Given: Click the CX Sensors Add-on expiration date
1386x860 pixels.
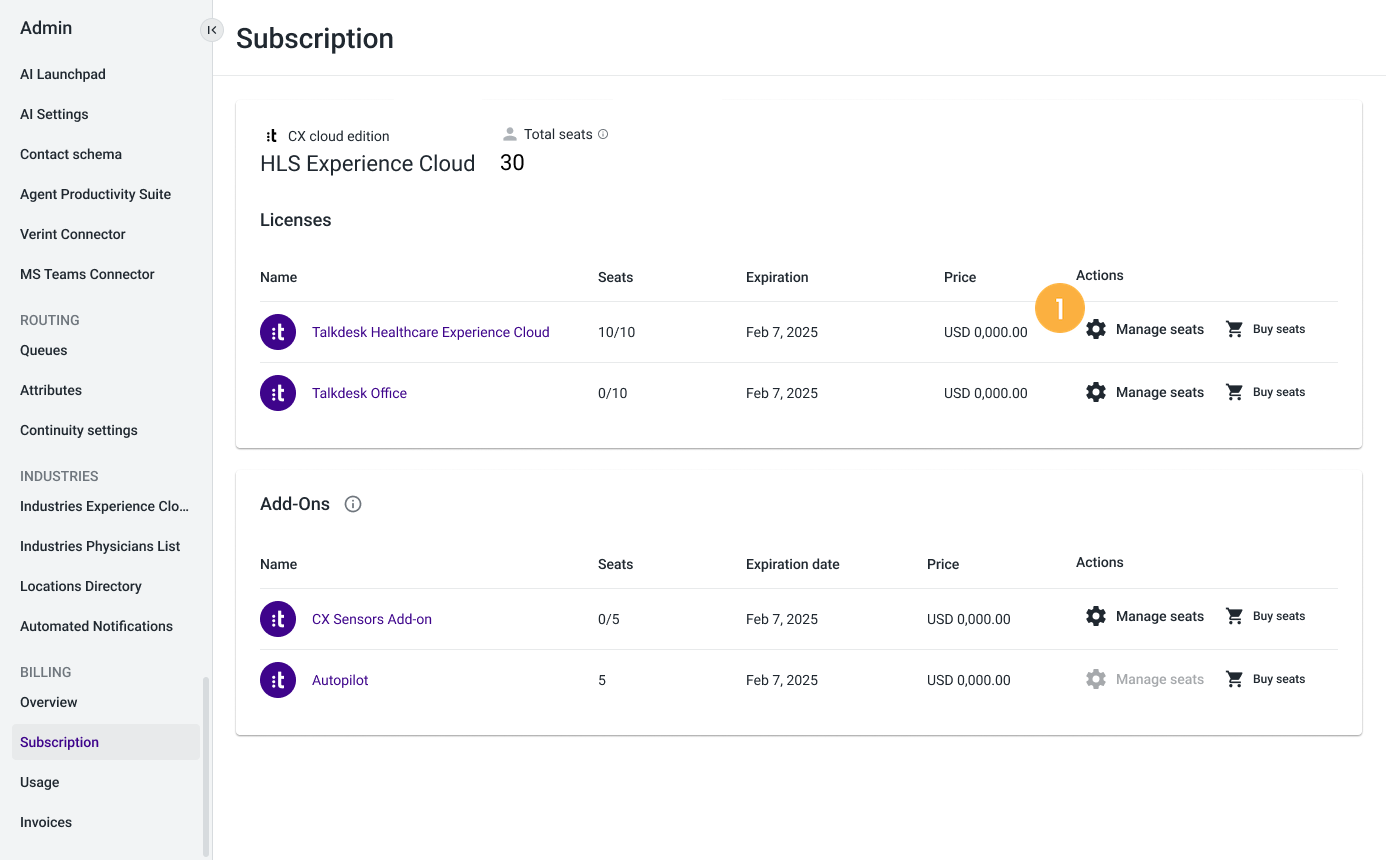Looking at the screenshot, I should point(782,619).
